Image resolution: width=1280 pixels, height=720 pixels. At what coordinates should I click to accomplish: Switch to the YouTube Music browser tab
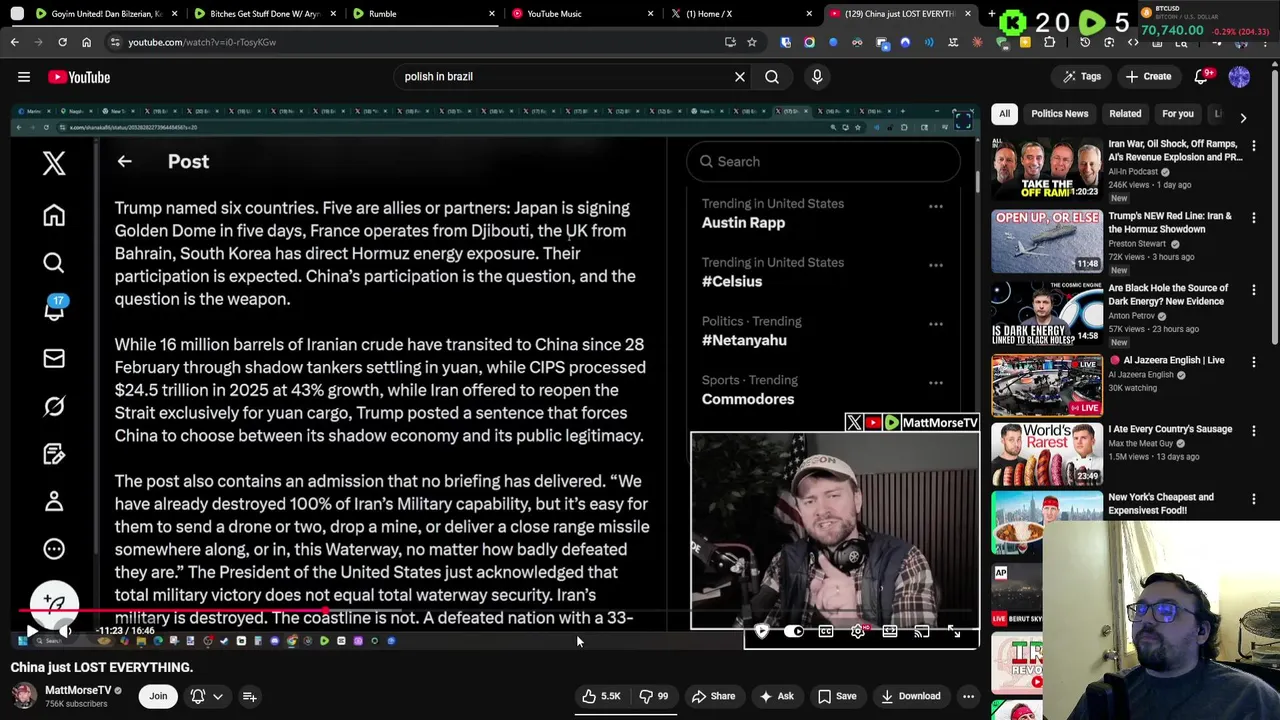point(581,14)
